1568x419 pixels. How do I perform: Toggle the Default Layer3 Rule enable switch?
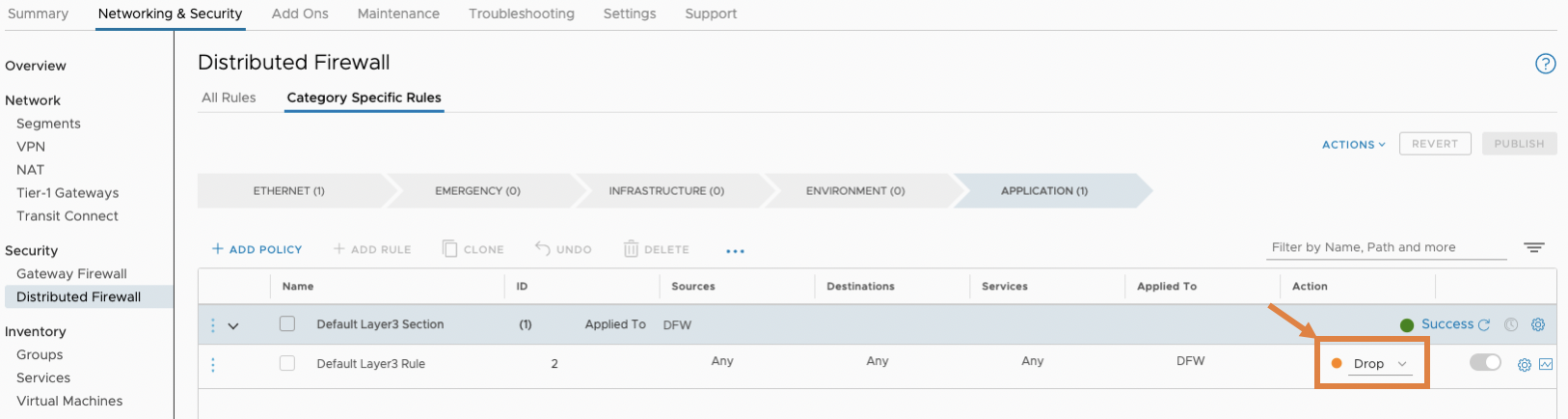1485,362
